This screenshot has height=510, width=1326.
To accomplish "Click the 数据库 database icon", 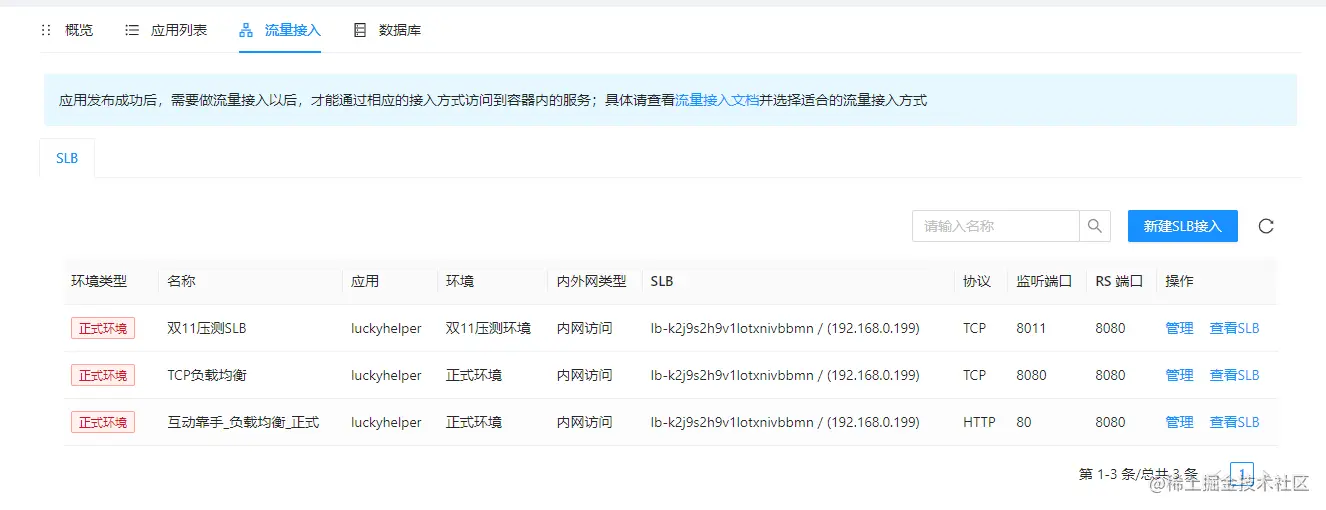I will tap(360, 30).
